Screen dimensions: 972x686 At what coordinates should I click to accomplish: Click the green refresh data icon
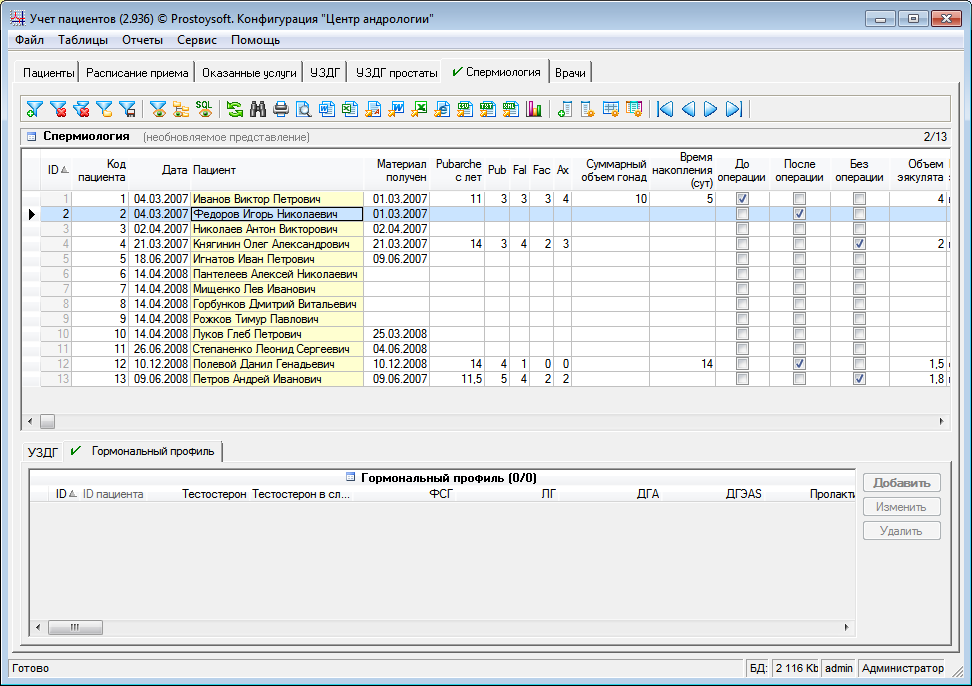234,109
